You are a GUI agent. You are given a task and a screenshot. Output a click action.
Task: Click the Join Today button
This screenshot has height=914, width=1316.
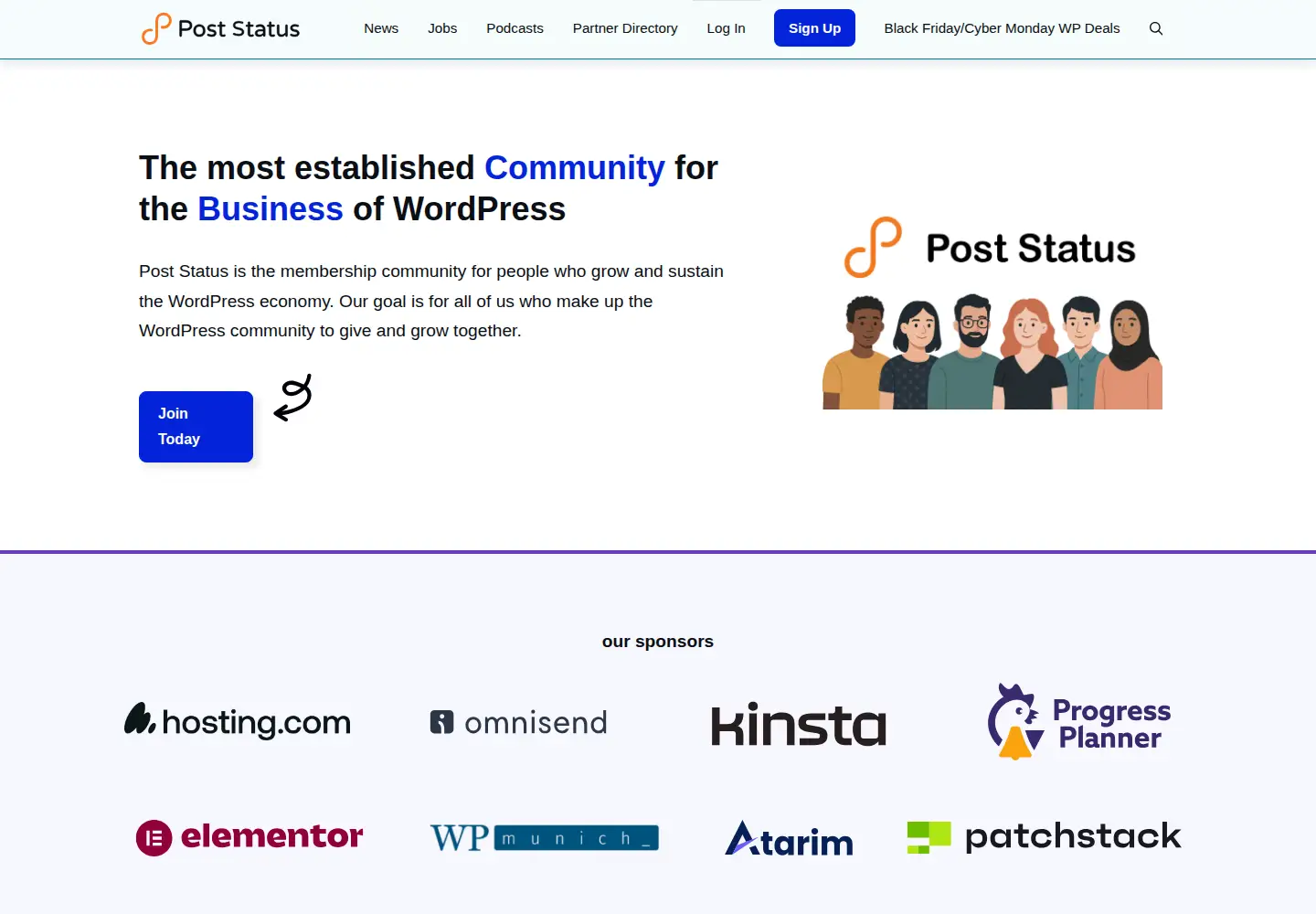click(x=196, y=427)
